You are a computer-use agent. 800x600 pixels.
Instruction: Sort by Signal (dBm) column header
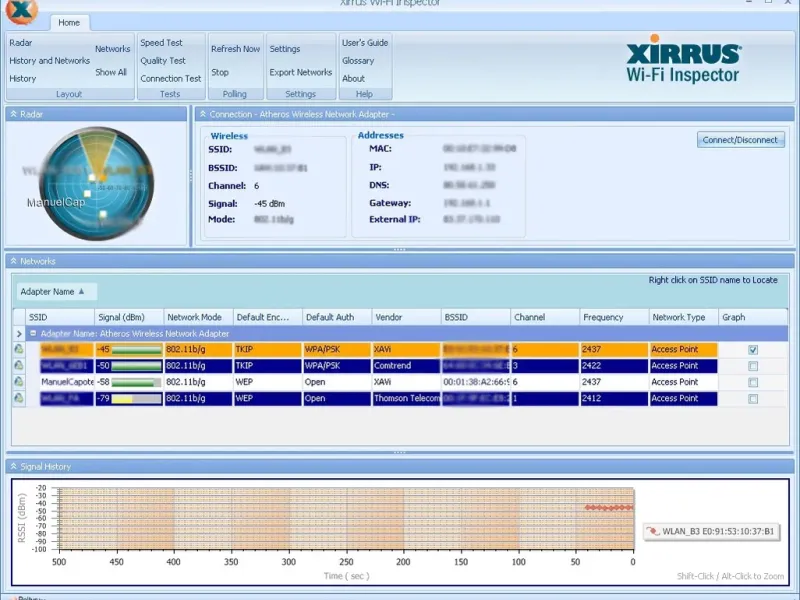[x=129, y=317]
